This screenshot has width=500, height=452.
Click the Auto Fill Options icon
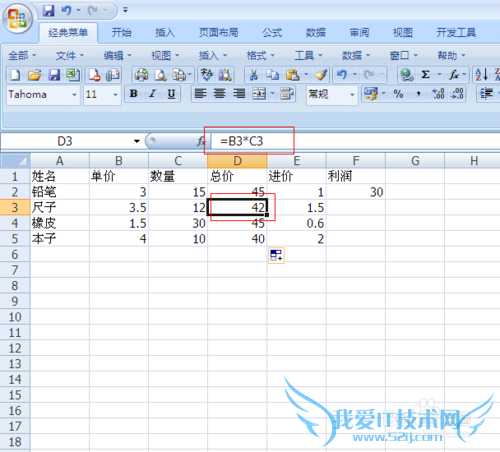276,256
